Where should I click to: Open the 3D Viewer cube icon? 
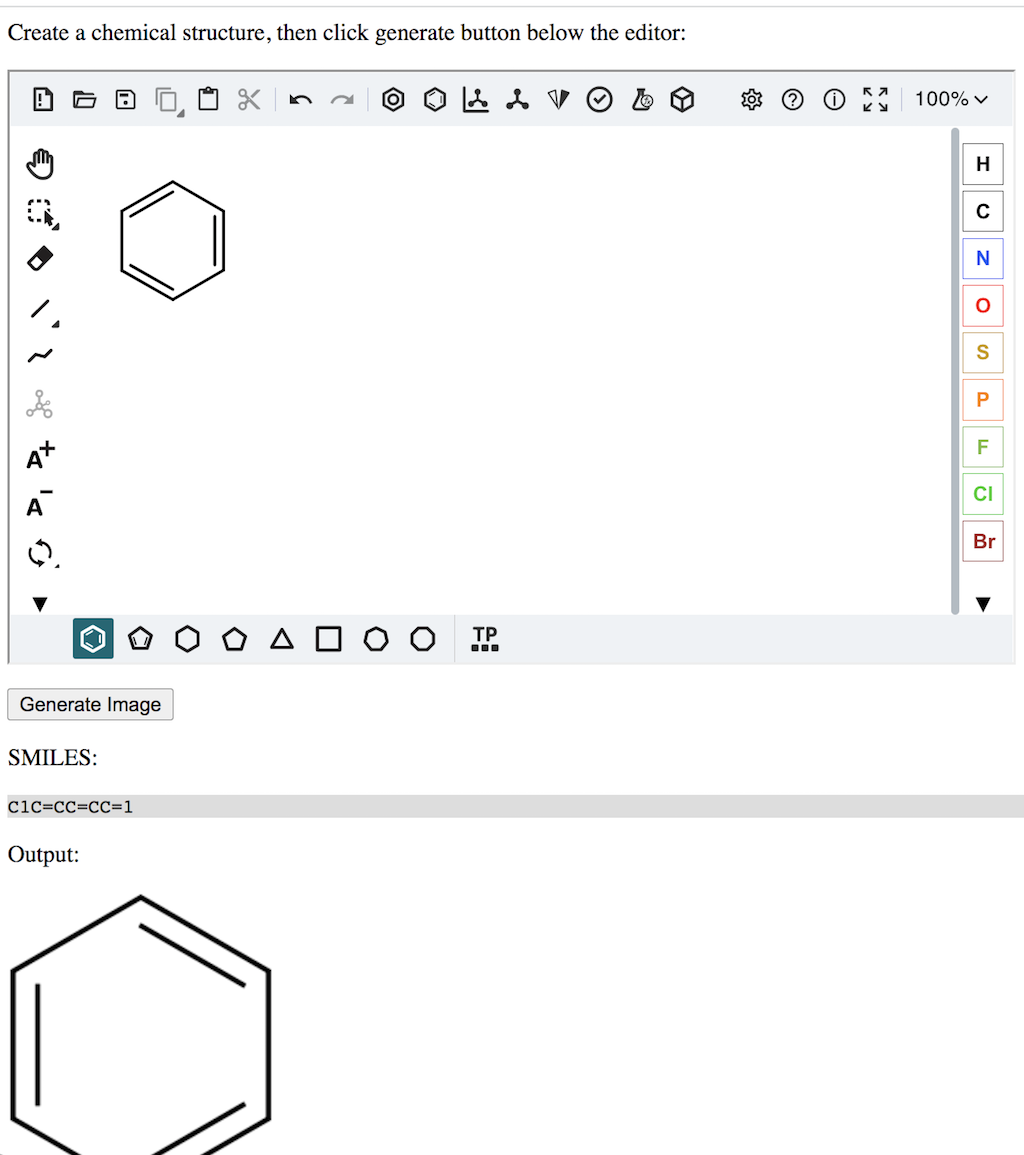tap(682, 99)
